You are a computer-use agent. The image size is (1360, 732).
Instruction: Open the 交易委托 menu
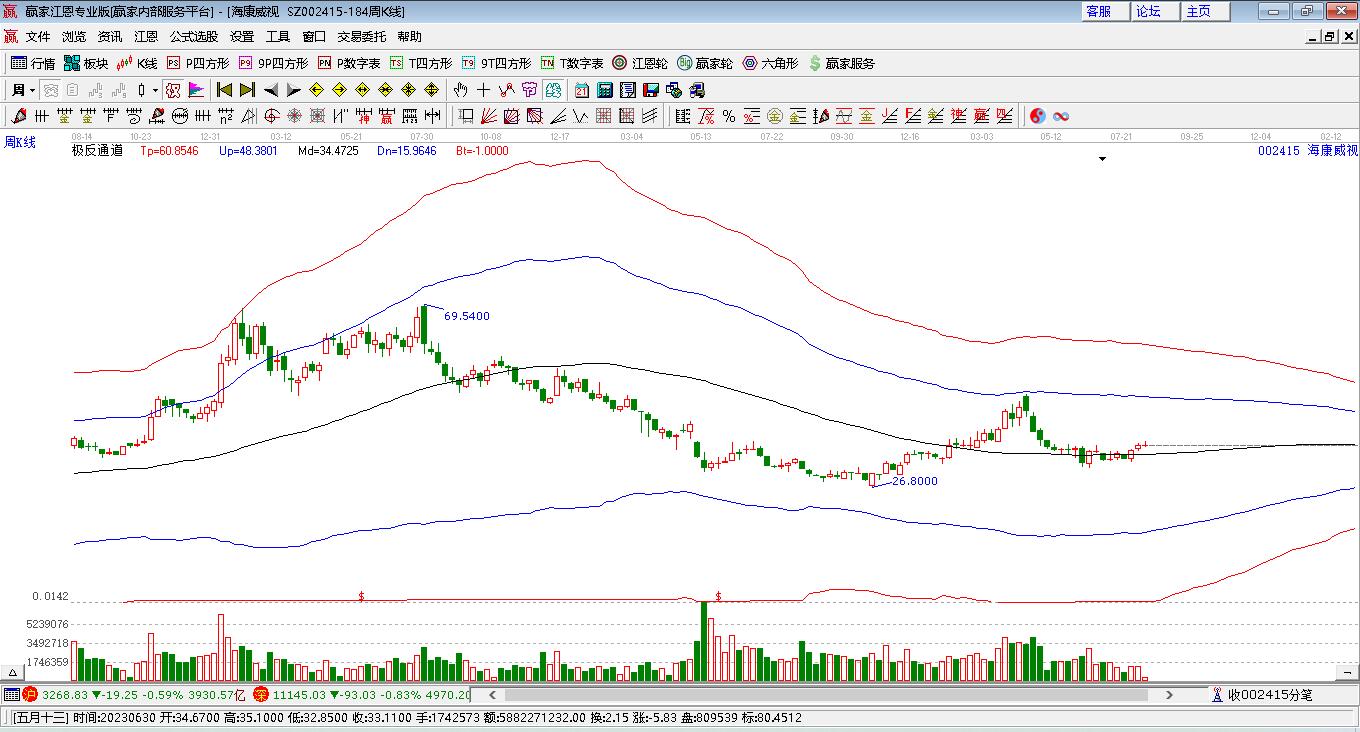coord(361,37)
